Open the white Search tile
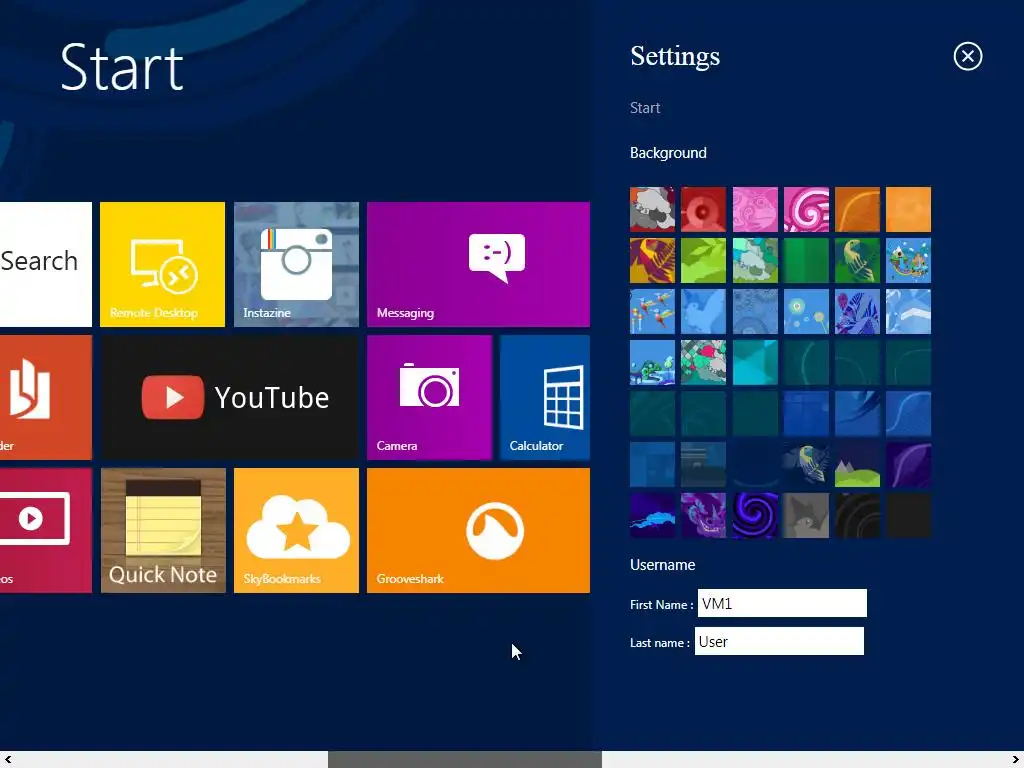This screenshot has height=768, width=1024. pos(46,264)
